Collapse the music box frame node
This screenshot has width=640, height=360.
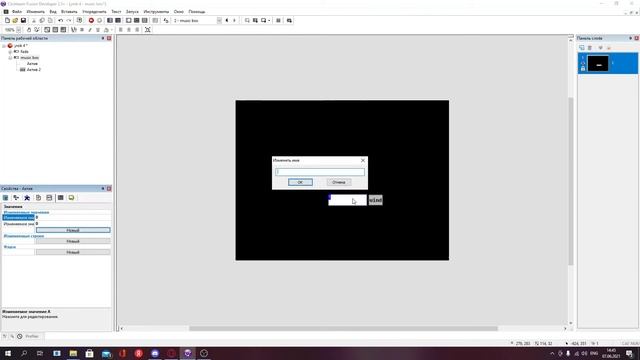click(10, 58)
